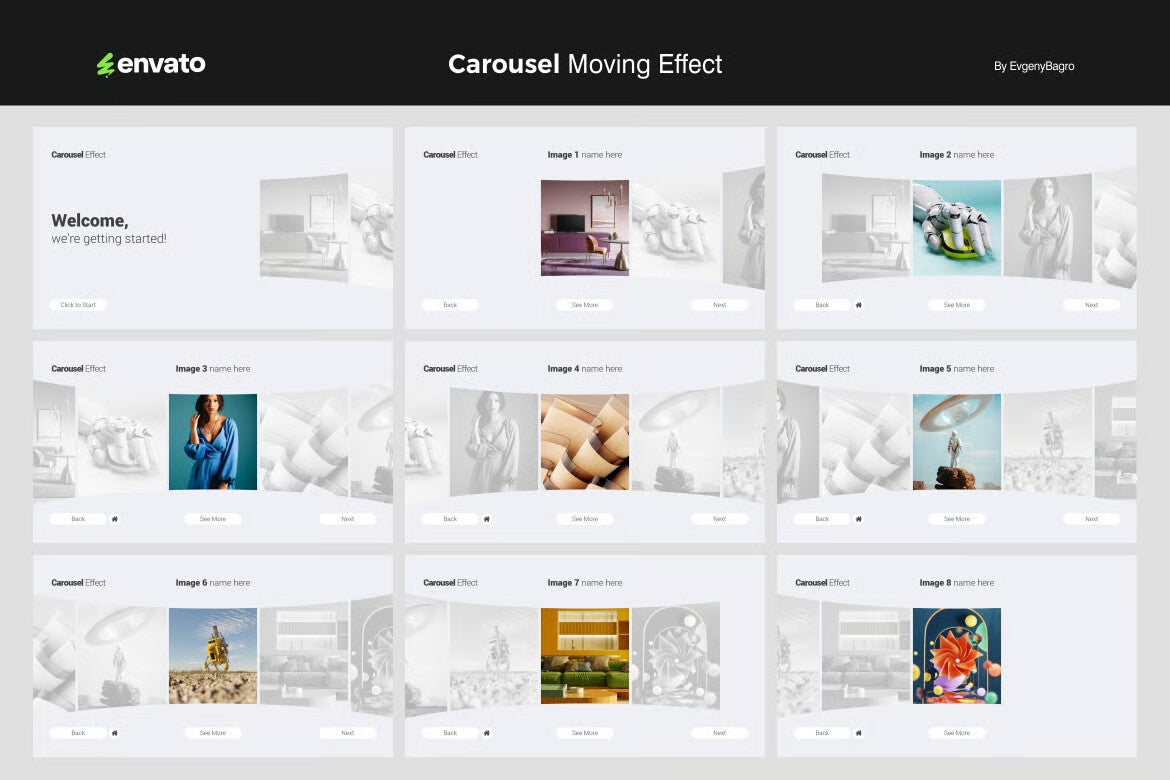The image size is (1170, 780).
Task: Open See More on the Image 8 slide
Action: point(957,732)
